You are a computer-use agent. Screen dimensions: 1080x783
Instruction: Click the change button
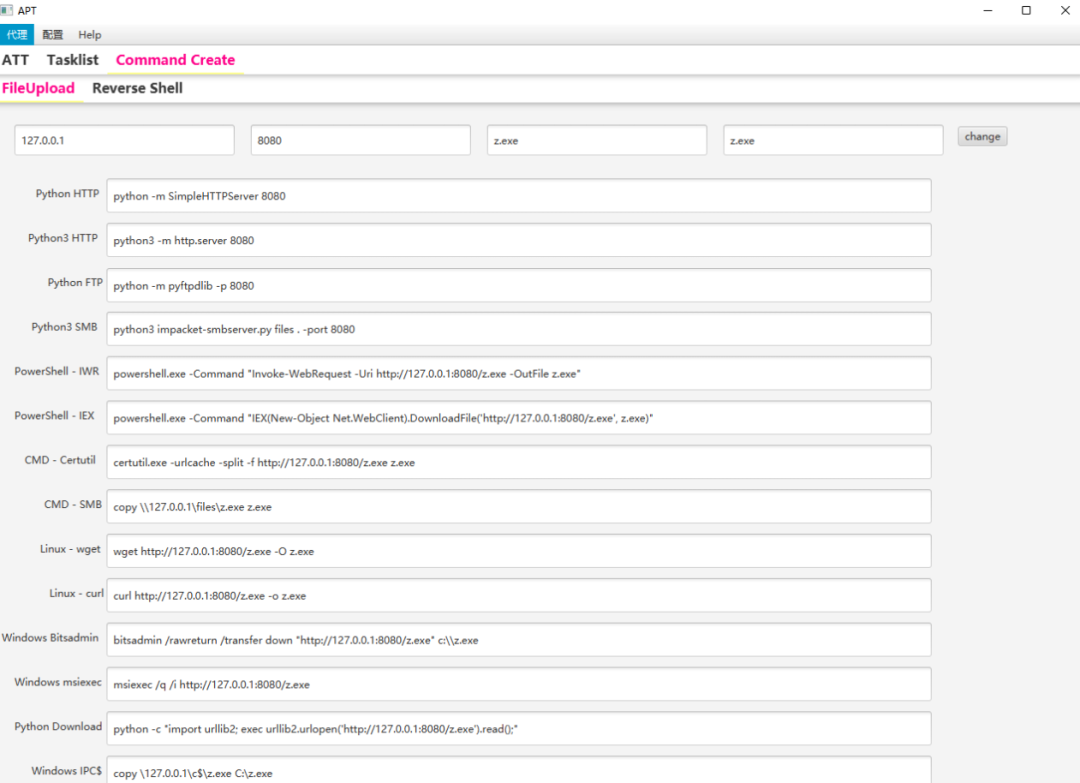(982, 136)
